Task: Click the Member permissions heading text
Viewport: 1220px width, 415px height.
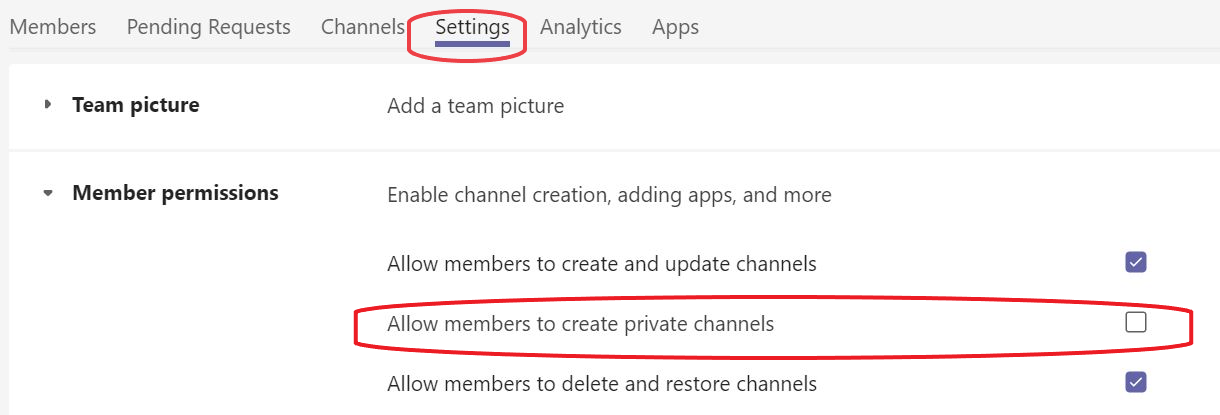Action: coord(175,193)
